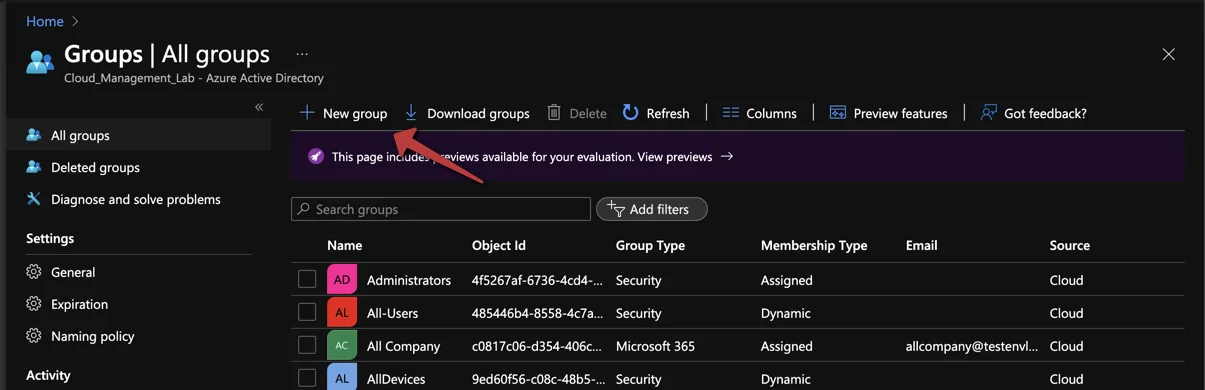Click the object id starting 4f5267af

click(537, 280)
